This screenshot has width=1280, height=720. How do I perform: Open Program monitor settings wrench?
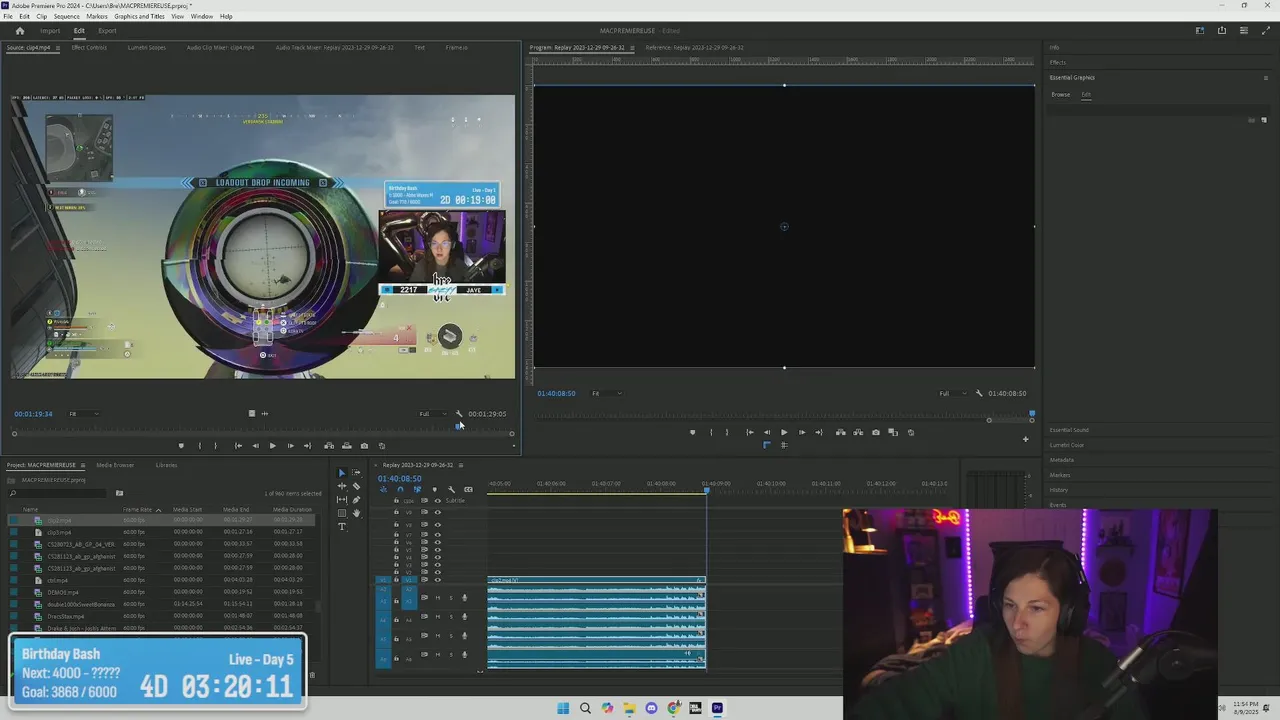tap(979, 394)
